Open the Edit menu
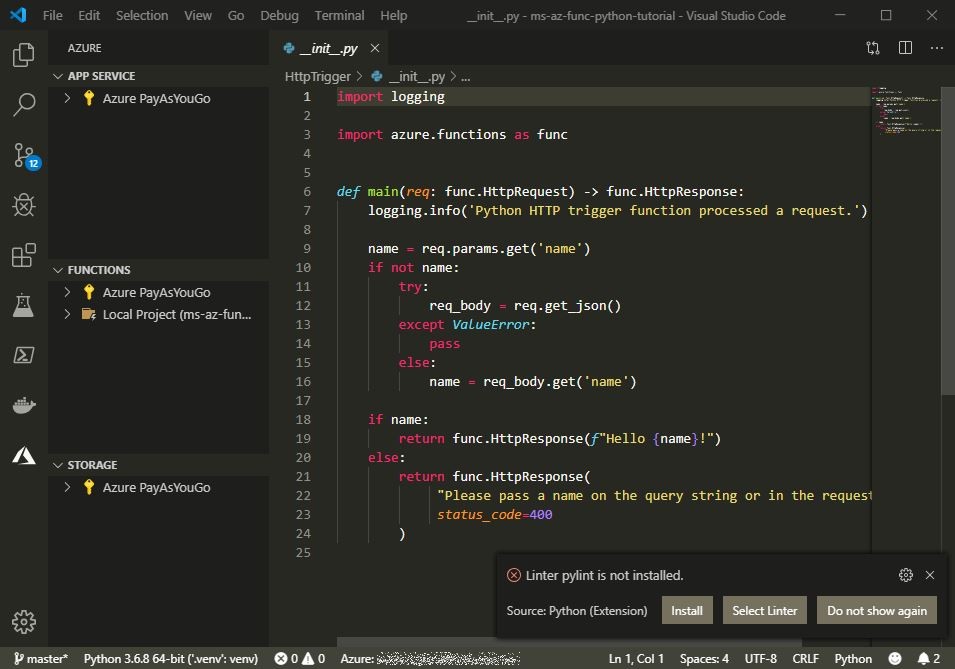Viewport: 955px width, 669px height. tap(89, 15)
